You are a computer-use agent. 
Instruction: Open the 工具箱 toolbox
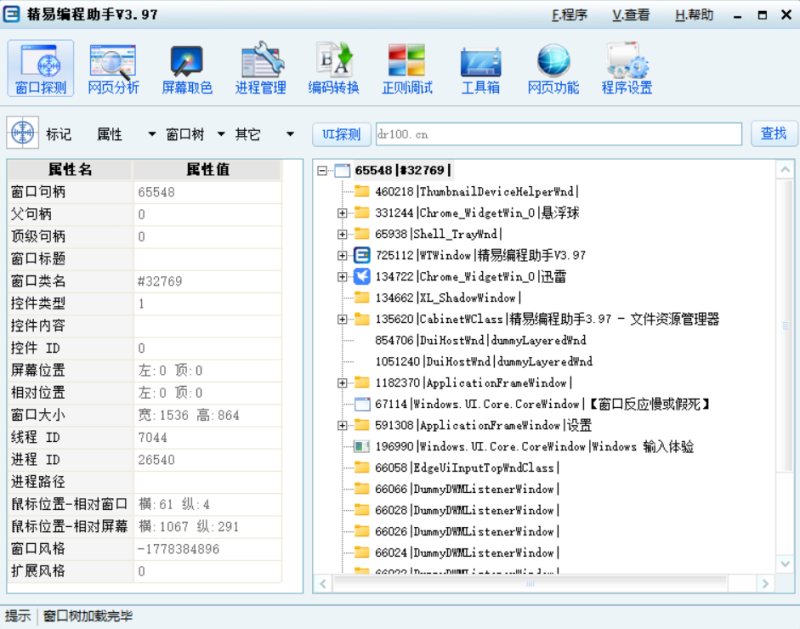click(481, 68)
